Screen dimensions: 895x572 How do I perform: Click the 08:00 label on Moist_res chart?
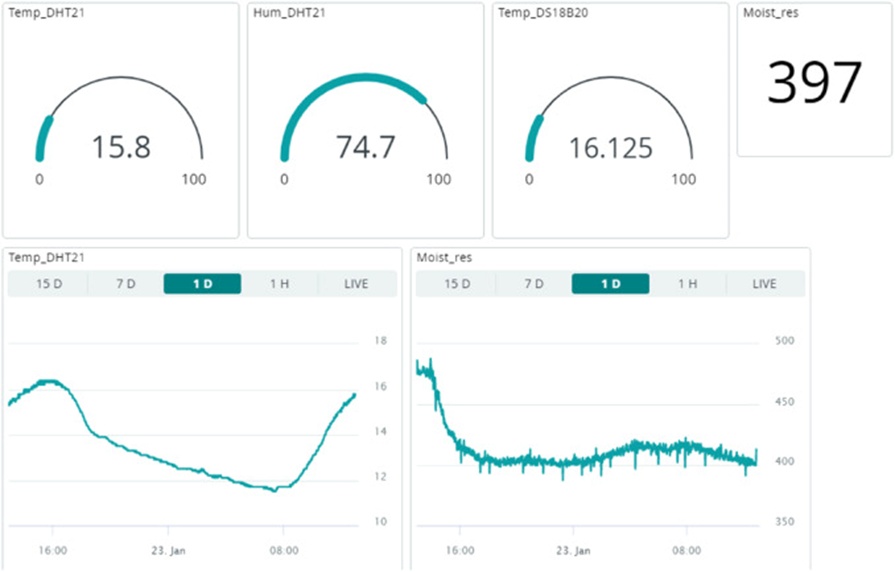coord(686,550)
